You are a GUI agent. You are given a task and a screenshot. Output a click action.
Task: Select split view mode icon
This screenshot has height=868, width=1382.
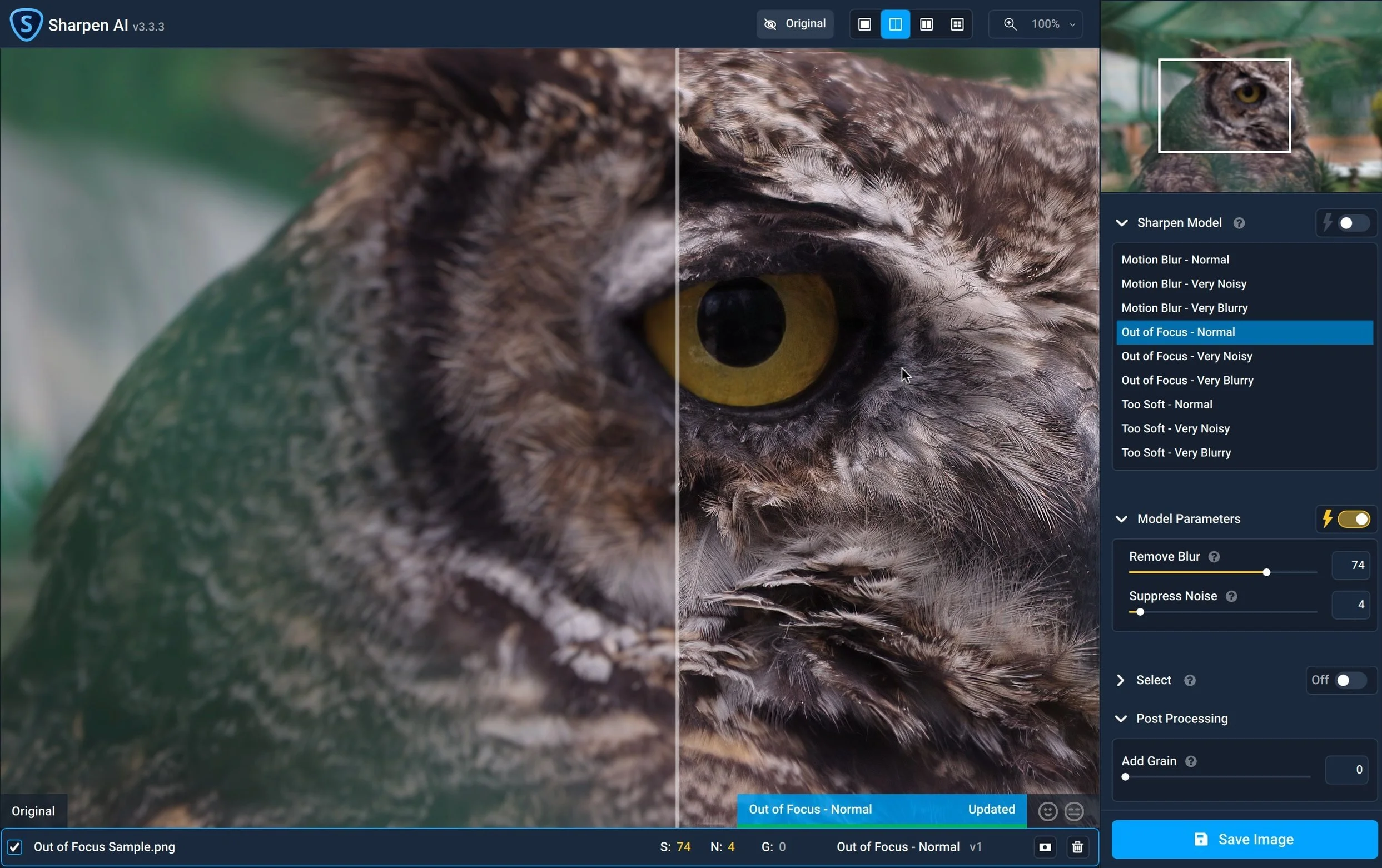894,24
